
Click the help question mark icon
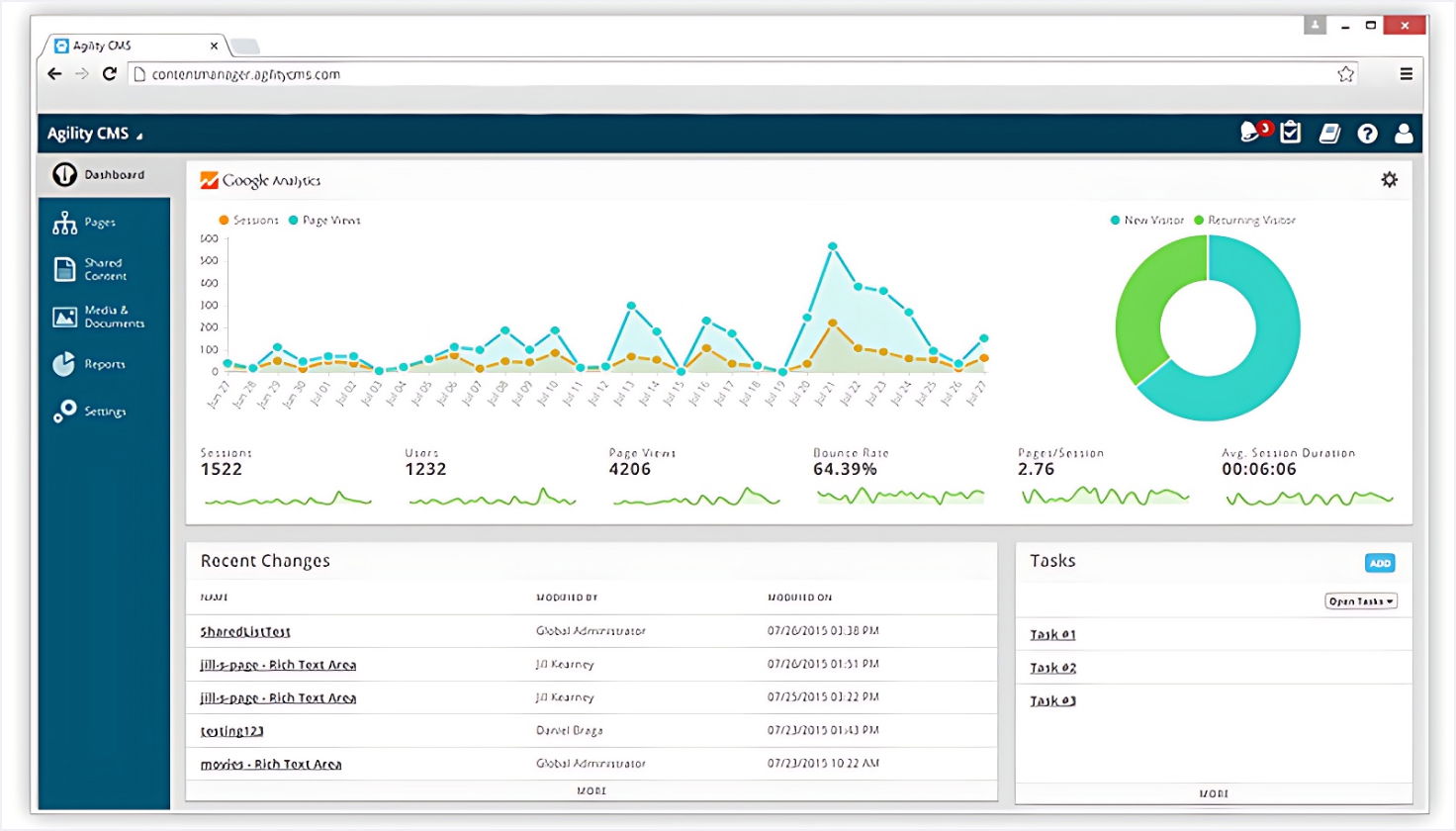coord(1367,134)
